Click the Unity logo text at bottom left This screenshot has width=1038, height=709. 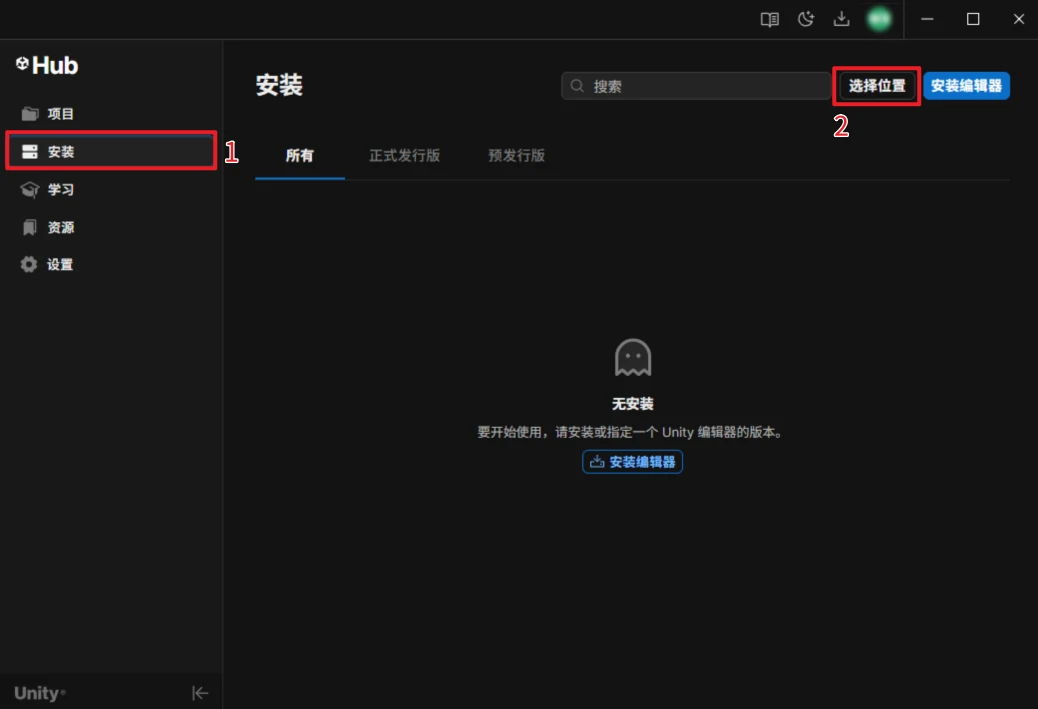[x=40, y=693]
